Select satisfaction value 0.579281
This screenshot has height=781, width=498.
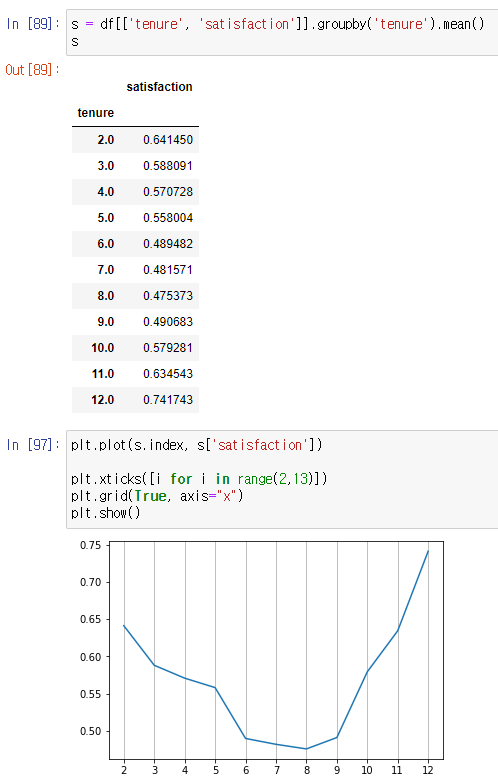[168, 348]
